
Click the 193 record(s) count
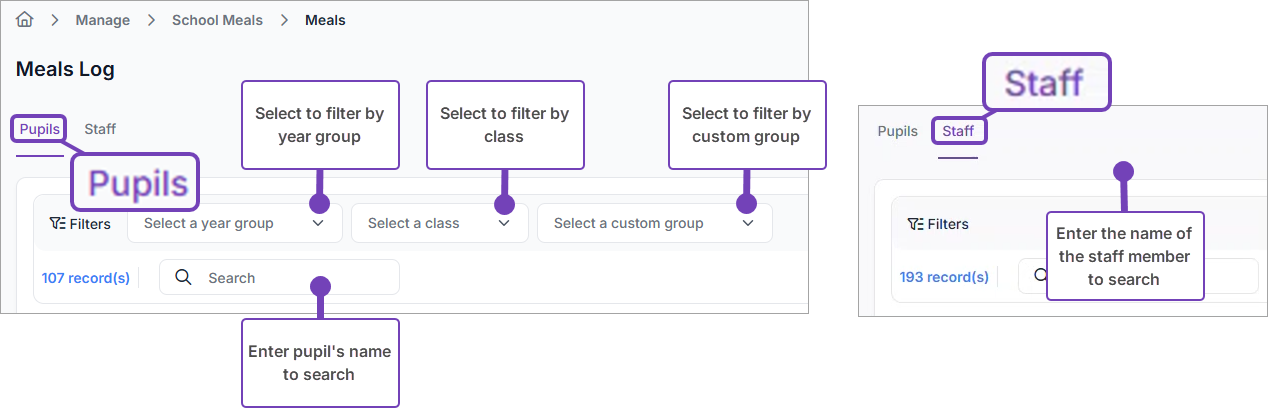[x=944, y=277]
